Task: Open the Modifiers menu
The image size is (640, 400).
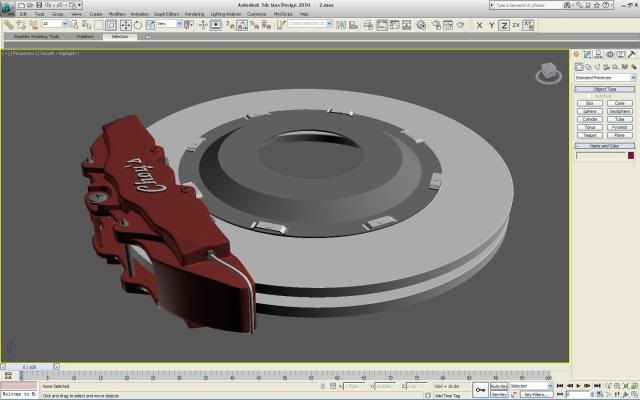Action: (x=117, y=14)
